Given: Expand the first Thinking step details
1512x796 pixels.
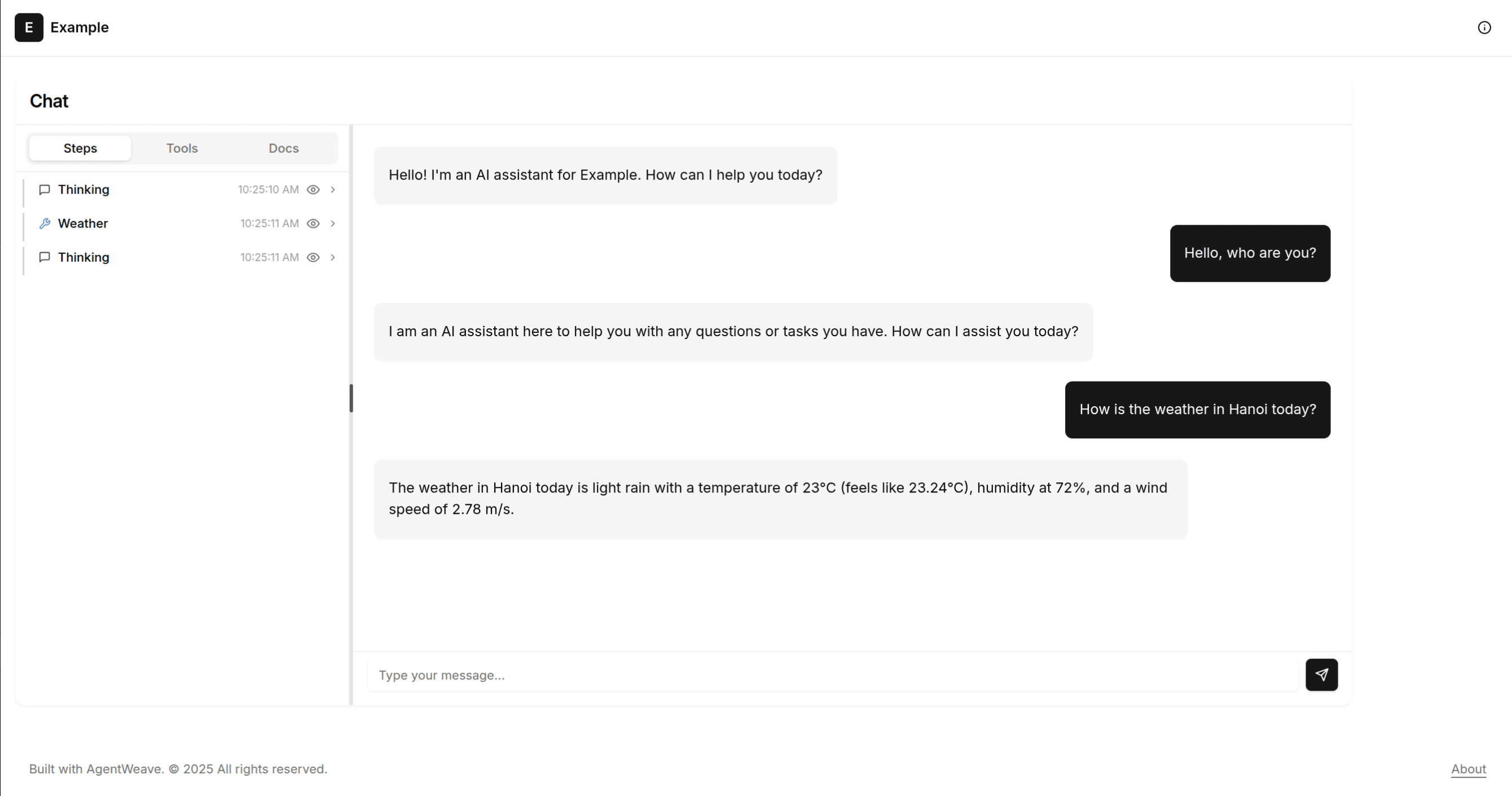Looking at the screenshot, I should point(333,190).
